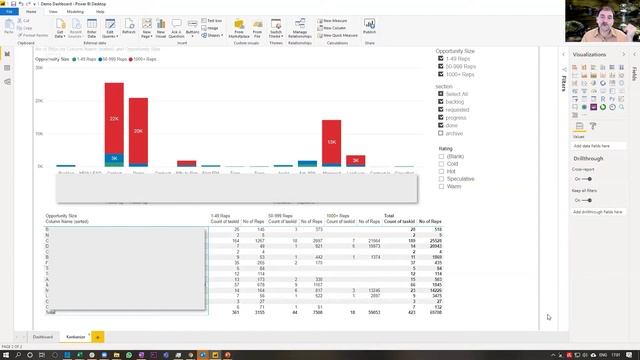Switch to the Dashboard page tab
Viewport: 640px width, 360px height.
pos(43,337)
